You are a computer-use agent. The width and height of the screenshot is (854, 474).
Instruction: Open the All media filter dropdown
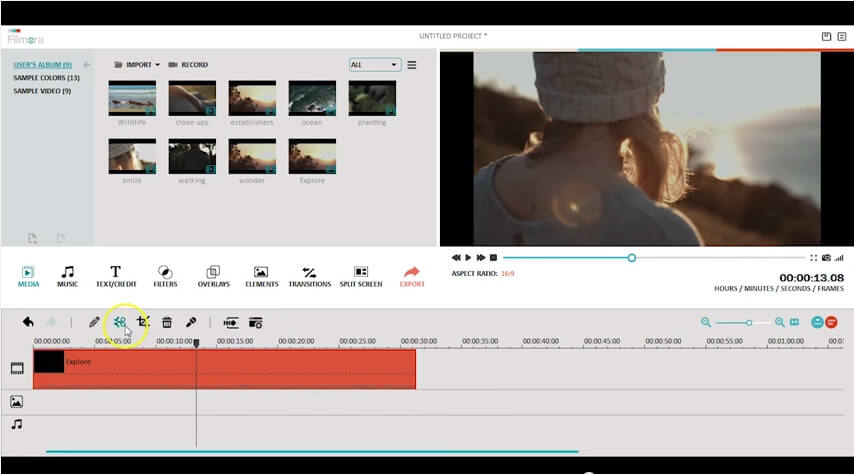tap(375, 65)
